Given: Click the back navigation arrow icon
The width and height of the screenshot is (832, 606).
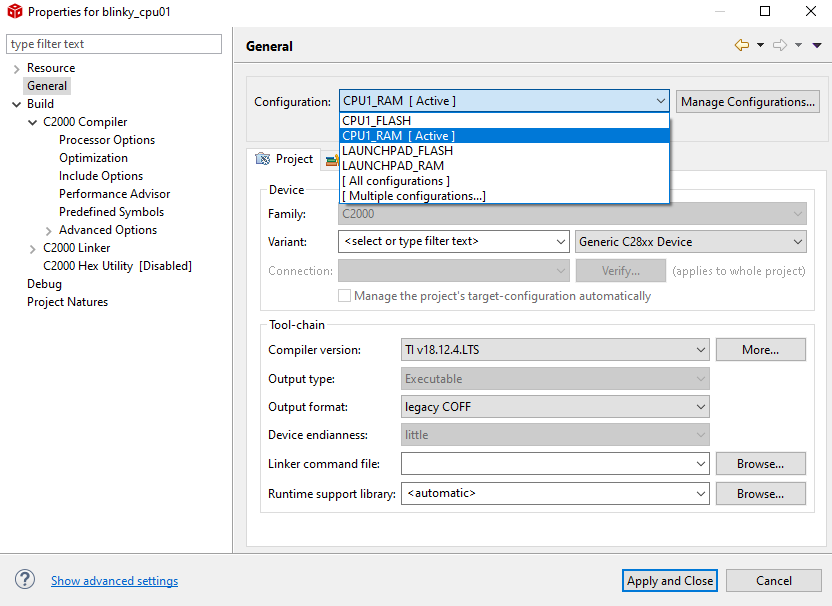Looking at the screenshot, I should 741,45.
